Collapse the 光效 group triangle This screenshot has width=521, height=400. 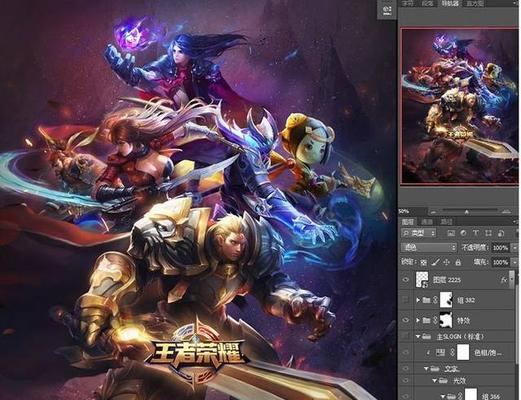435,380
